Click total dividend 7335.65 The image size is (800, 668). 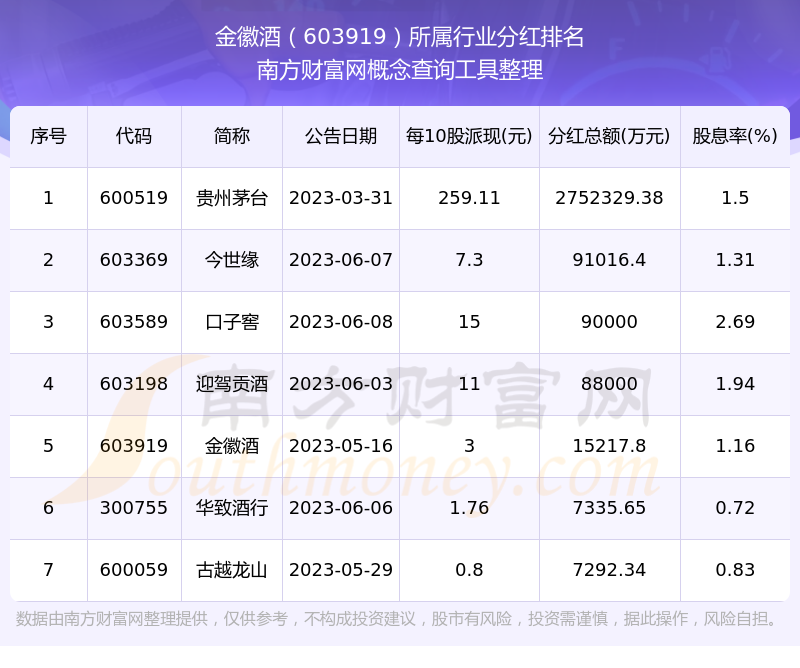tap(609, 508)
